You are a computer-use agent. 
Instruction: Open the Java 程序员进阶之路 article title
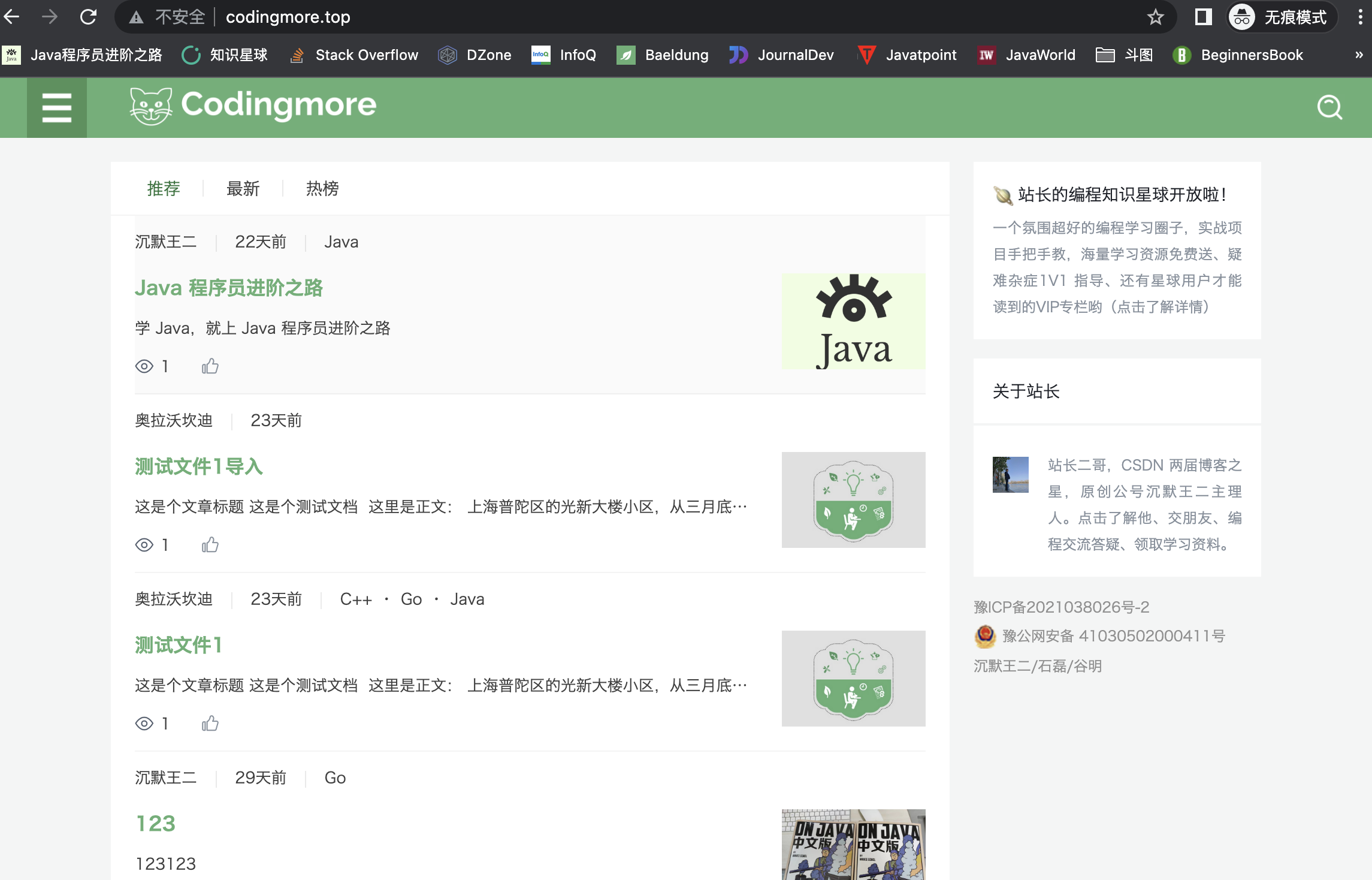tap(229, 288)
